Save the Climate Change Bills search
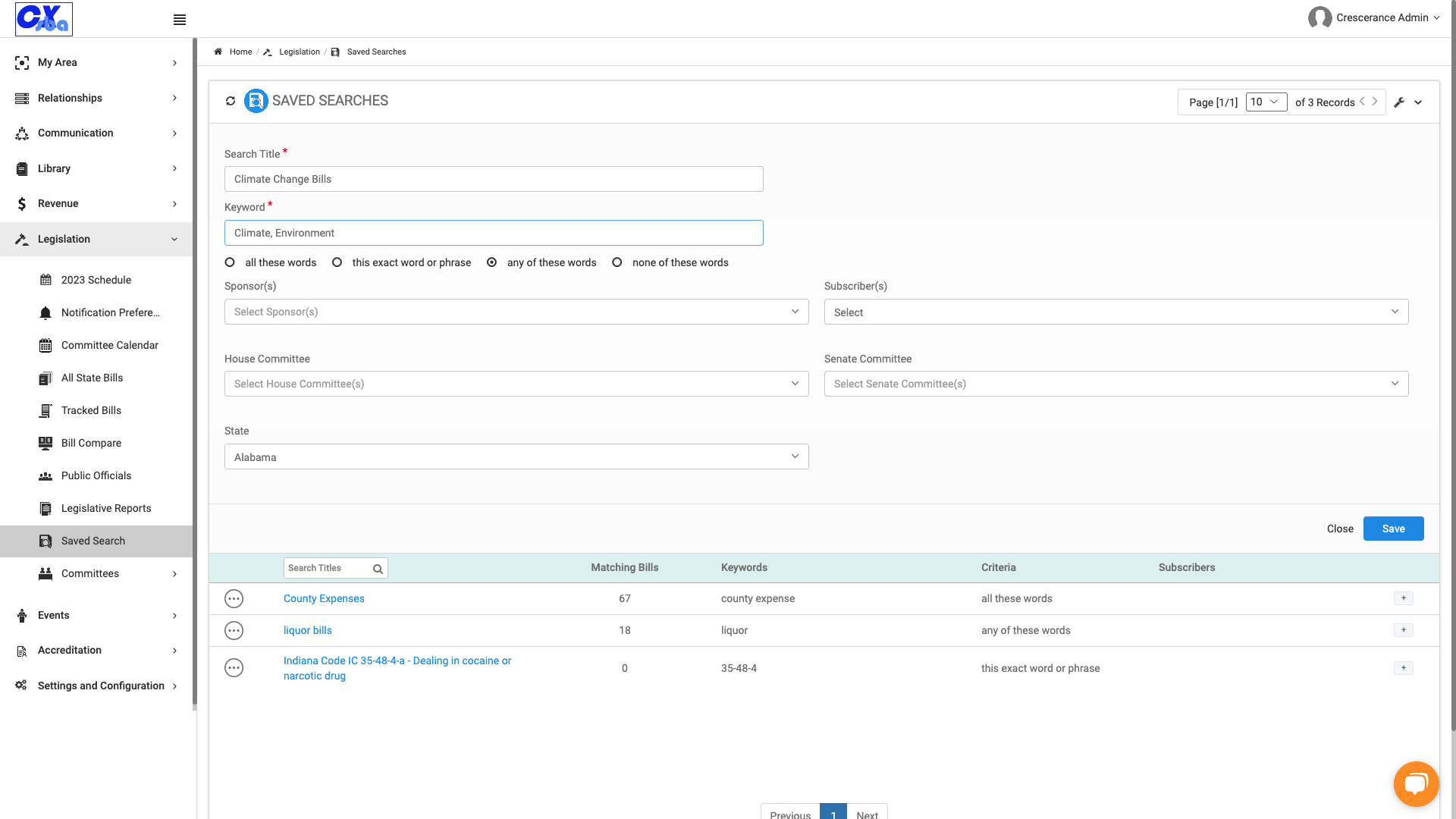 click(1393, 529)
